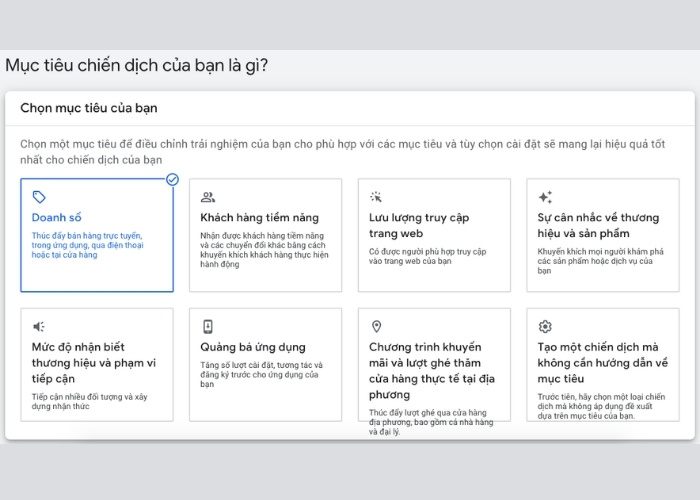Click the megaphone speaker icon for brand awareness
Image resolution: width=700 pixels, height=500 pixels.
click(39, 326)
